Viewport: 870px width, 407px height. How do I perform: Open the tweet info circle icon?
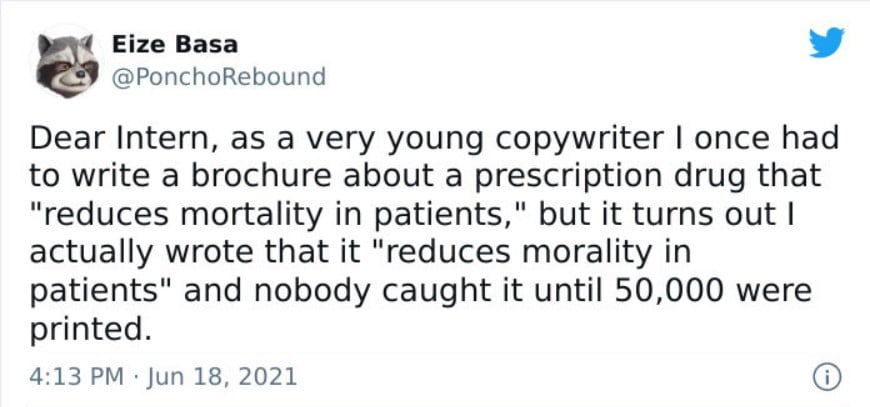tap(825, 377)
